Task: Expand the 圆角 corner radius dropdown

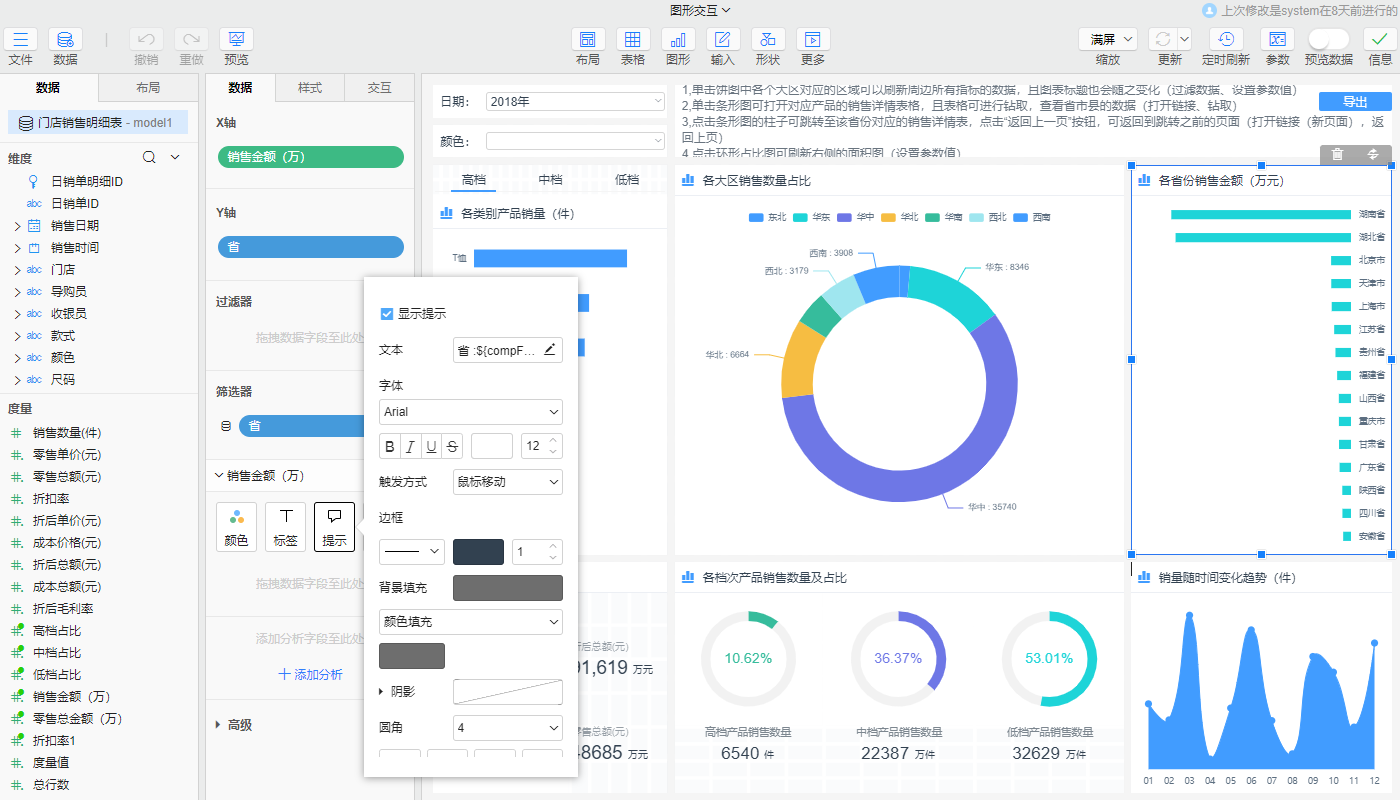Action: (x=507, y=727)
